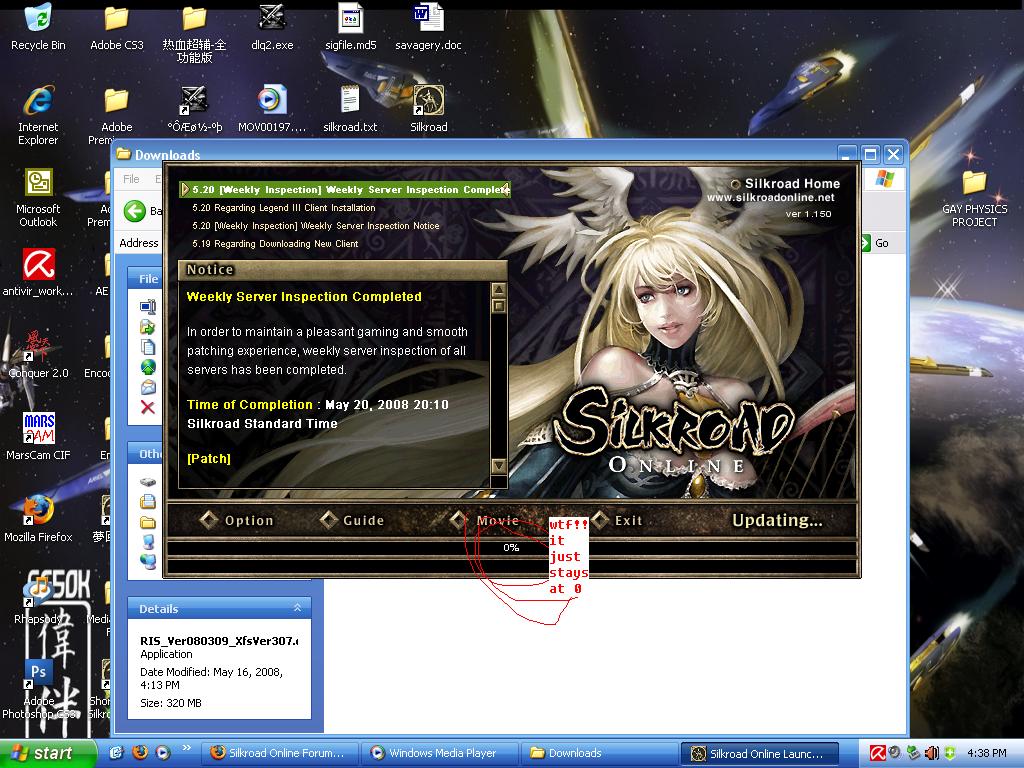1024x768 pixels.
Task: Collapse the Details panel chevron
Action: point(297,608)
